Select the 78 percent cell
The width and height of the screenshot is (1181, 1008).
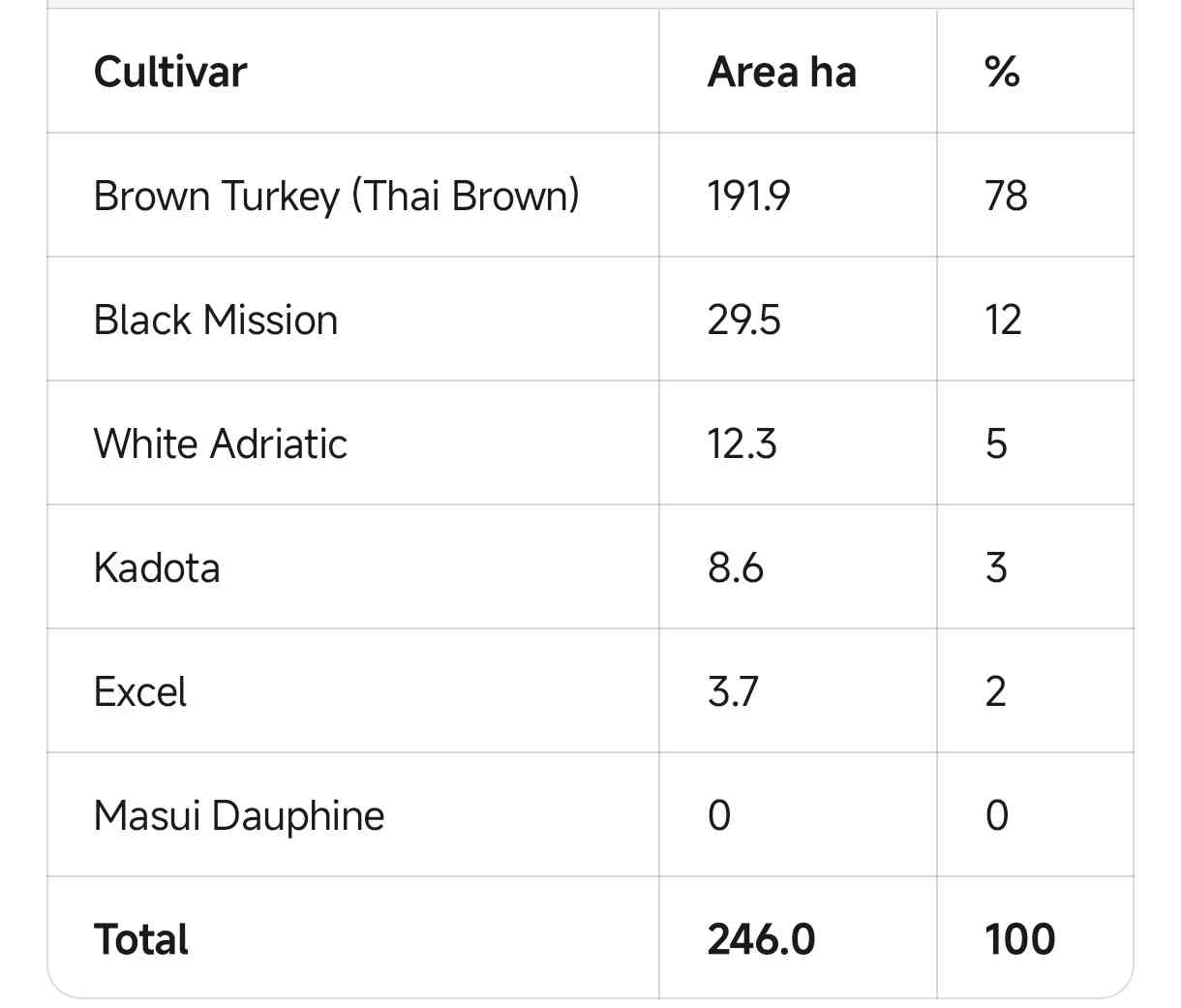tap(1006, 196)
